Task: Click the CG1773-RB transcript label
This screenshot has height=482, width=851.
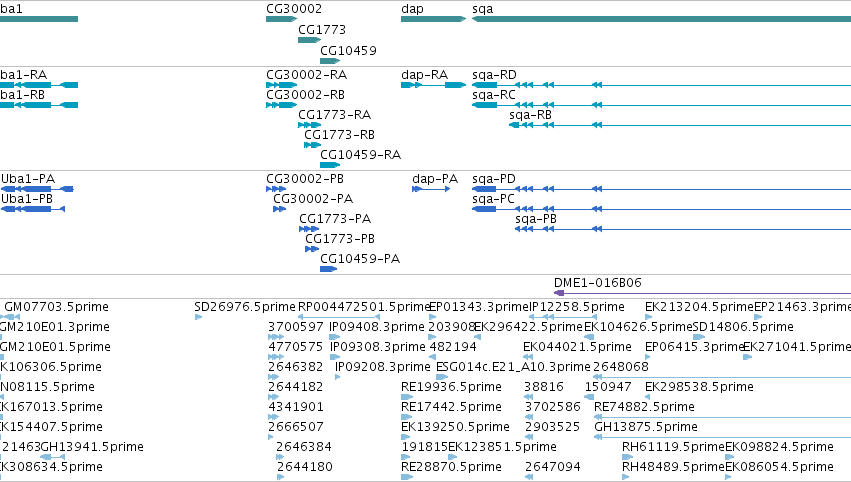Action: click(x=339, y=135)
